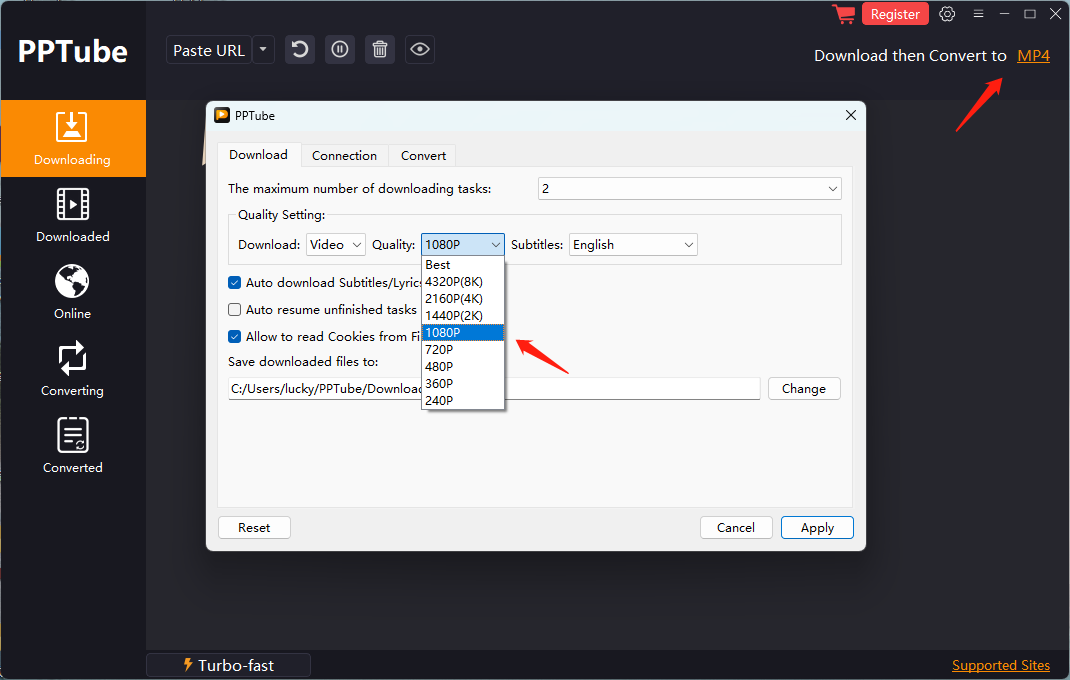
Task: Disable Allow to read Cookies from Firefox
Action: [234, 336]
